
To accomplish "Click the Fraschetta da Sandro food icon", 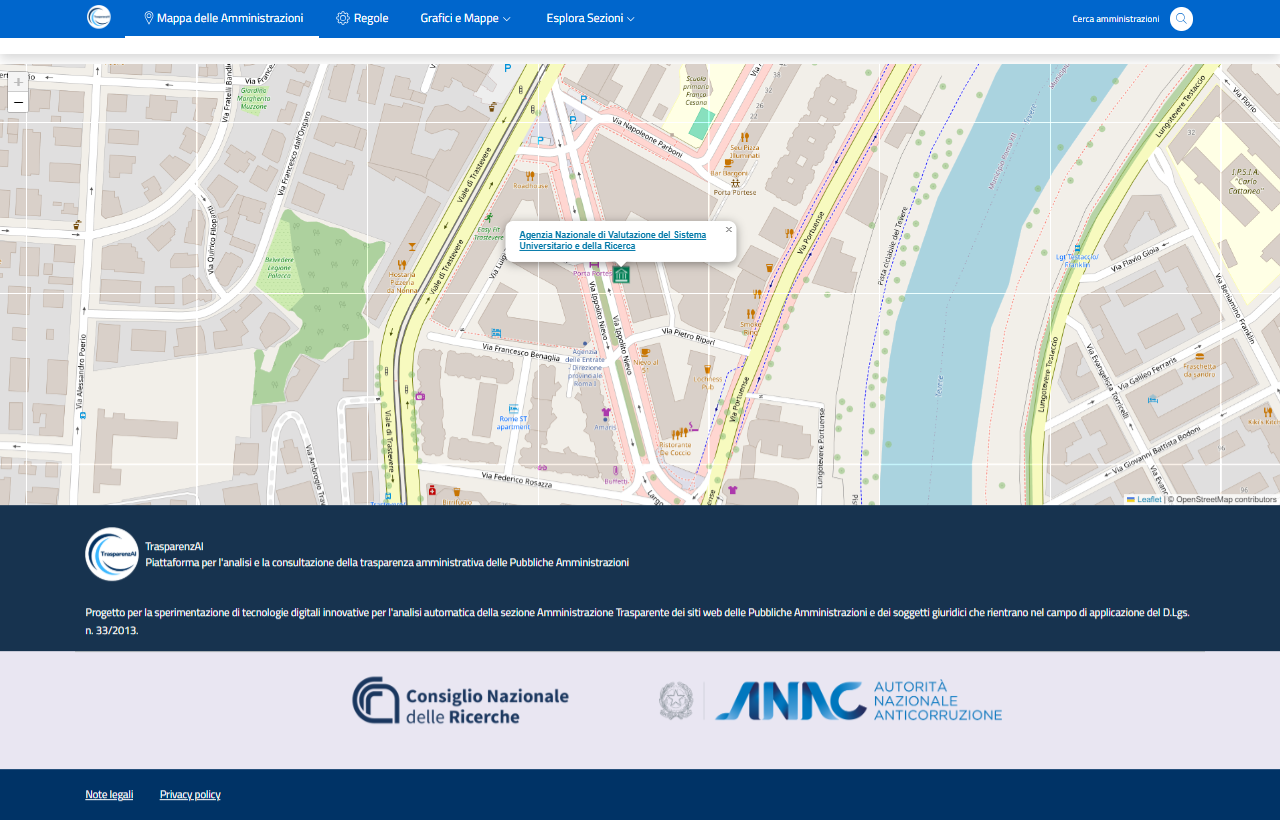I will pos(1200,355).
